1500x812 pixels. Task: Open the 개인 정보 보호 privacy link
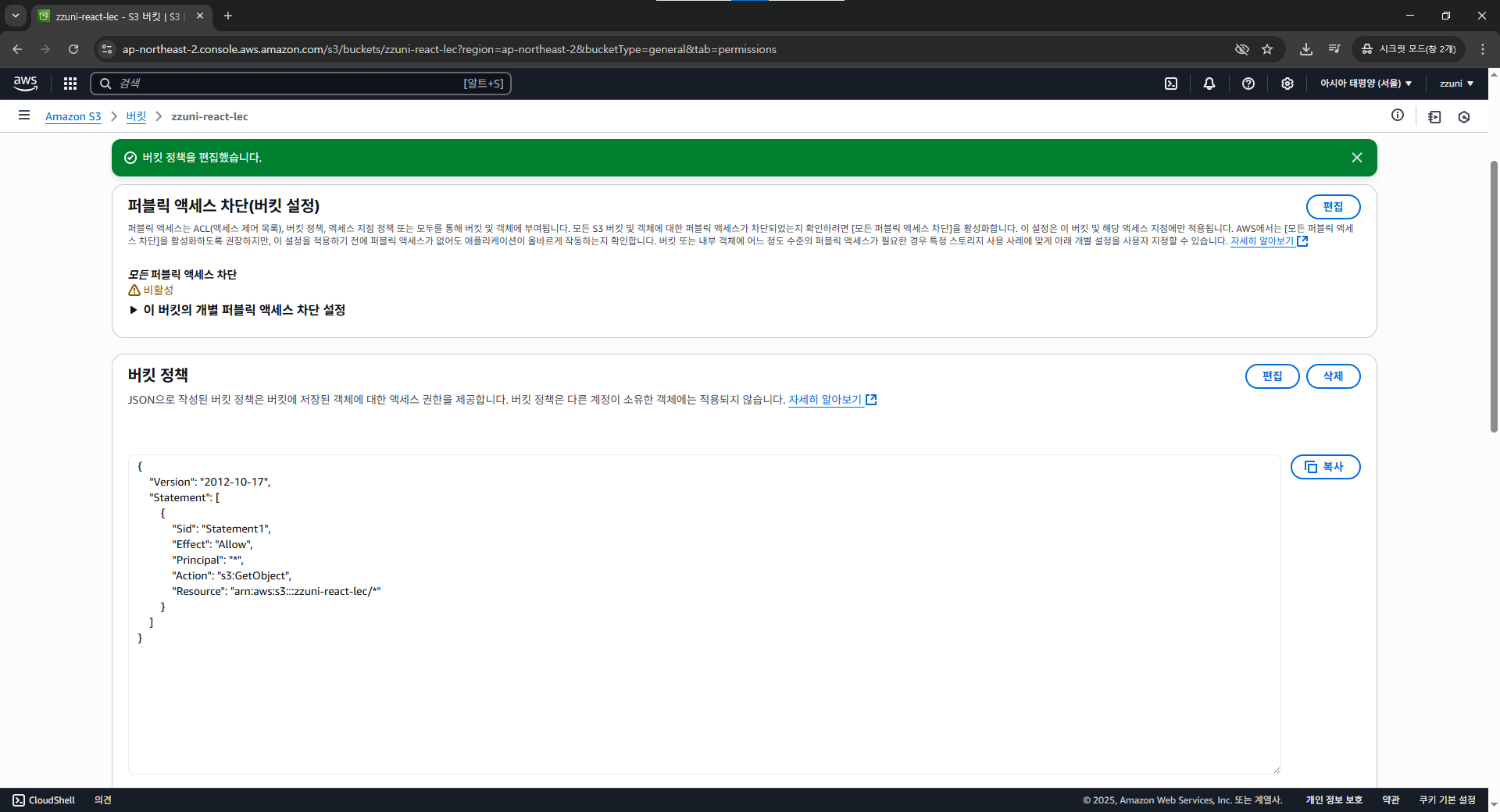pos(1334,800)
